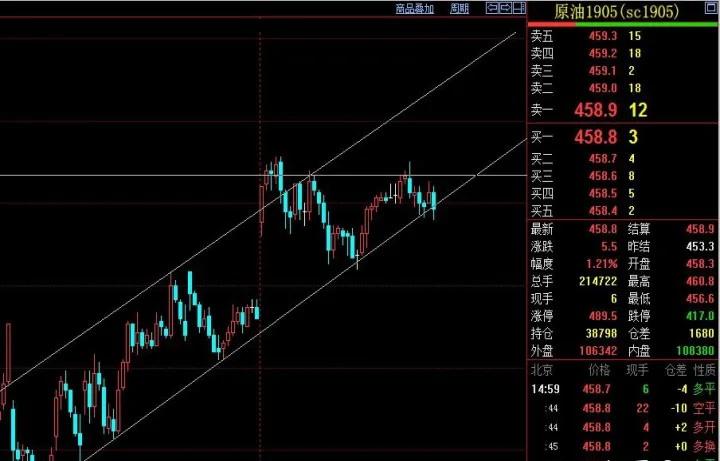Click the 昨结 previous settlement 453.3
The width and height of the screenshot is (720, 461).
point(700,247)
